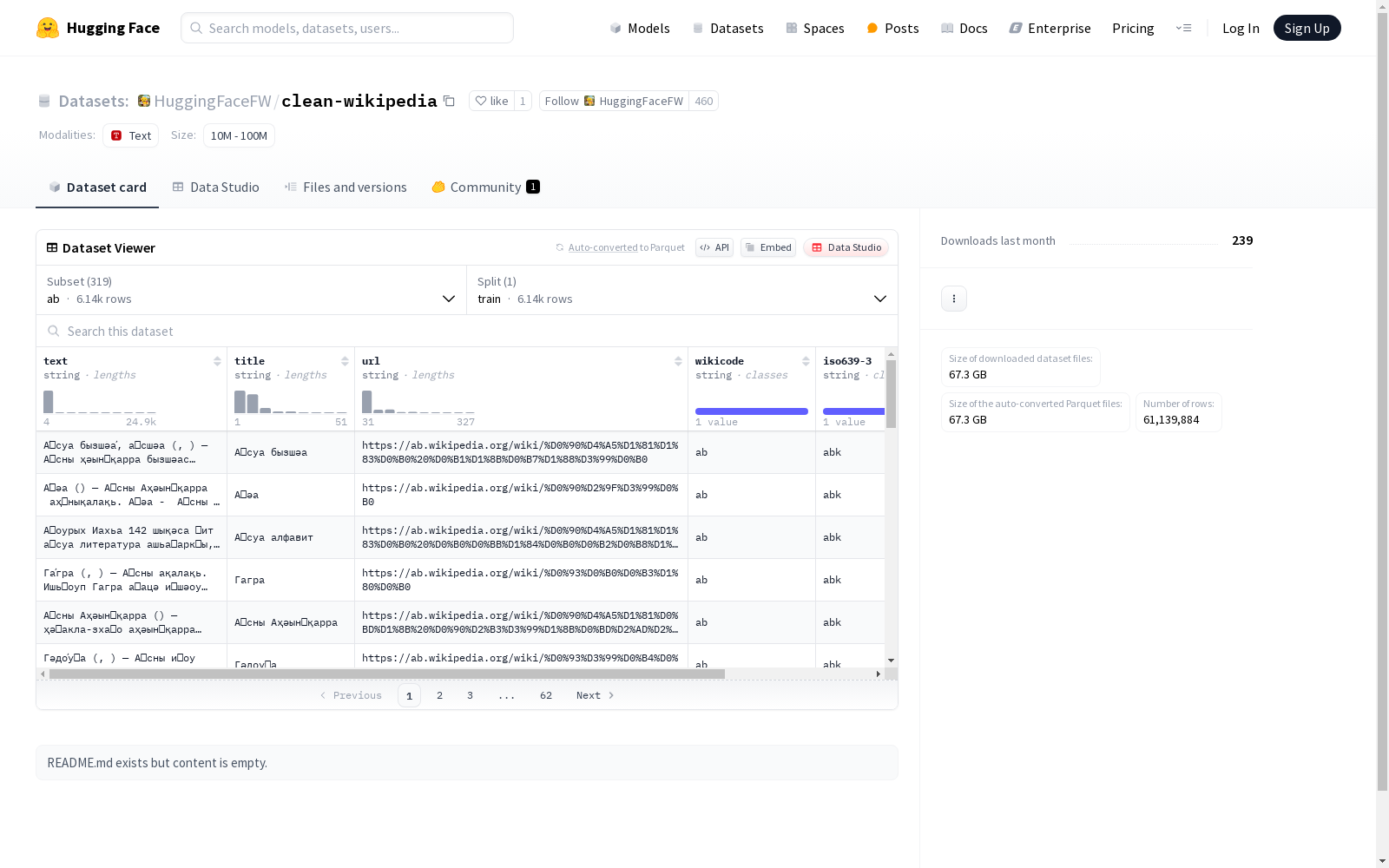The image size is (1389, 868).
Task: Open Data Studio from the viewer header
Action: tap(846, 247)
